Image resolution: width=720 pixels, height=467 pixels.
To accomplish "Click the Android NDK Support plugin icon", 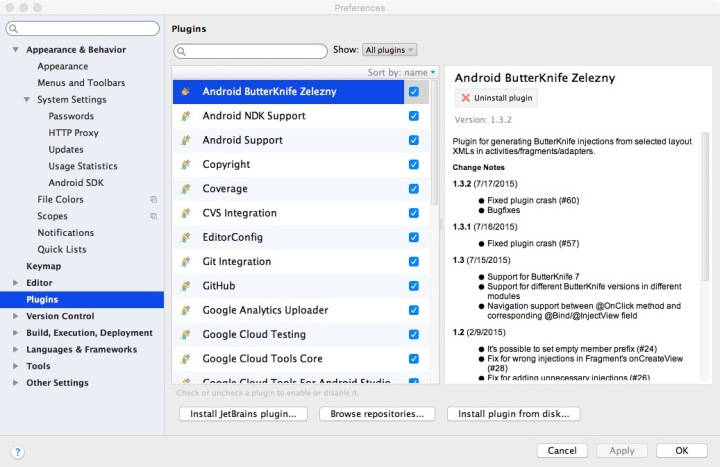I will pyautogui.click(x=186, y=116).
